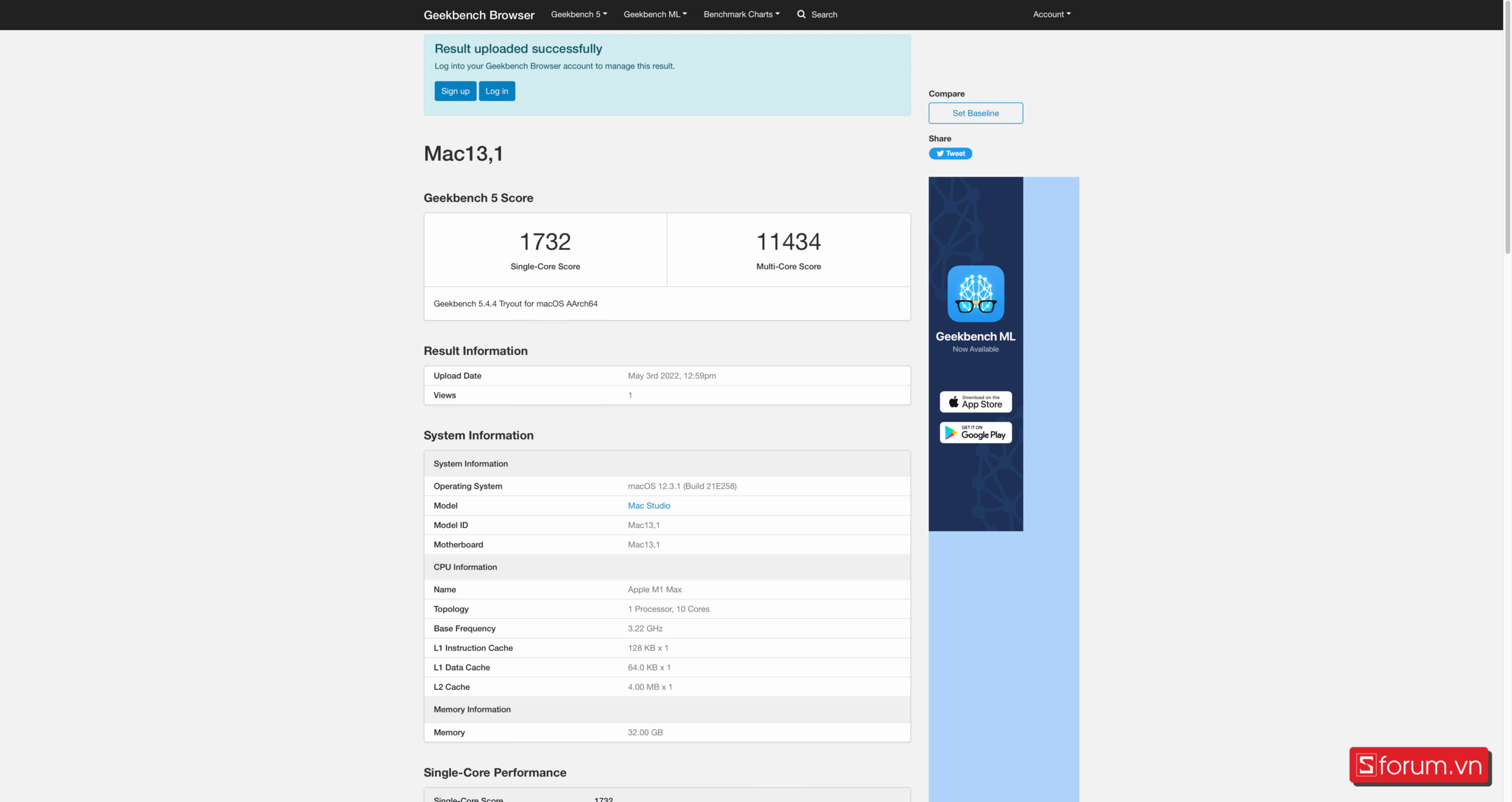Click the 1732 Single-Core Score value
Image resolution: width=1512 pixels, height=802 pixels.
[x=545, y=242]
